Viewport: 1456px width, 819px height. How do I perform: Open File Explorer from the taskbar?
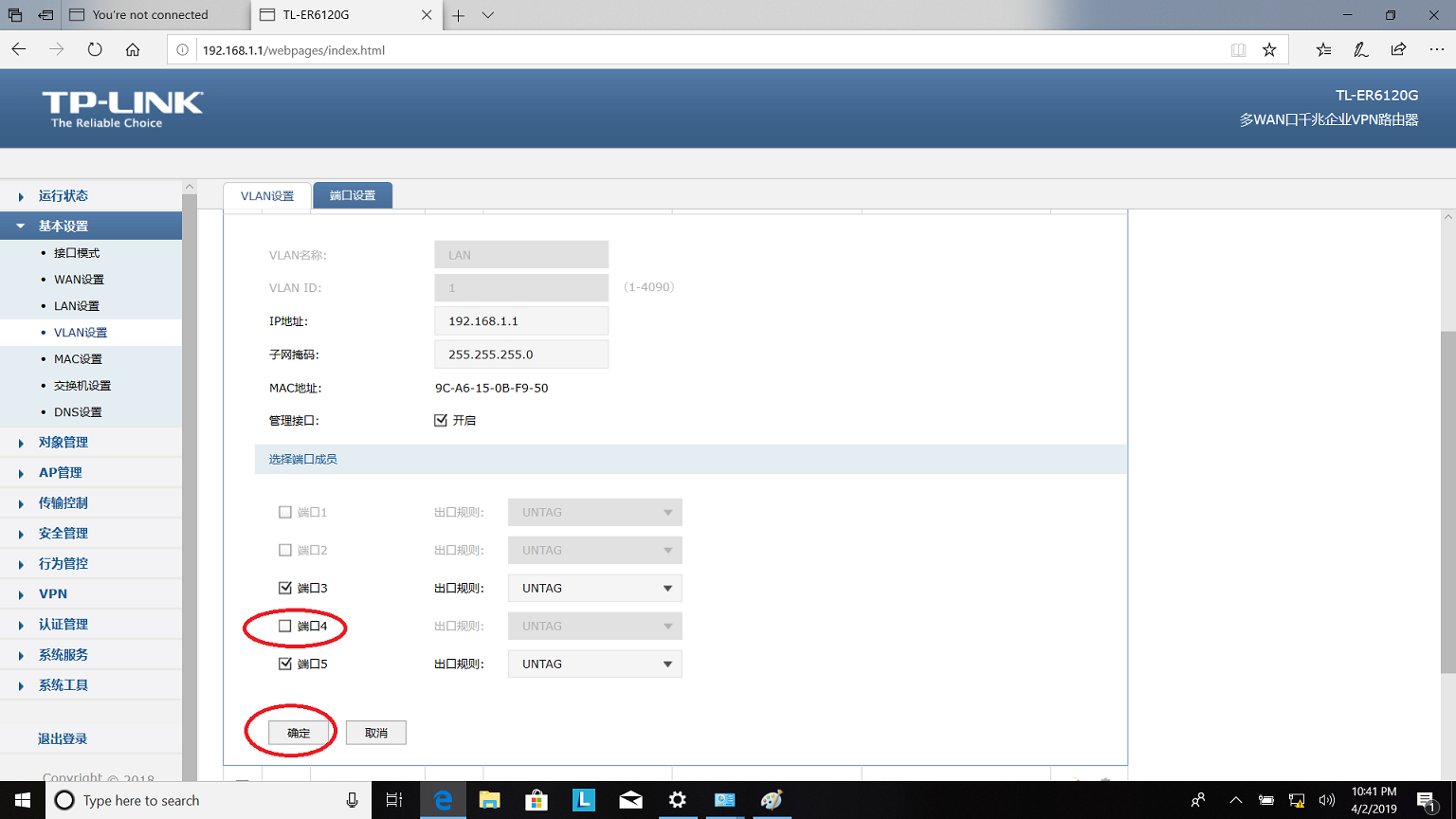(489, 801)
